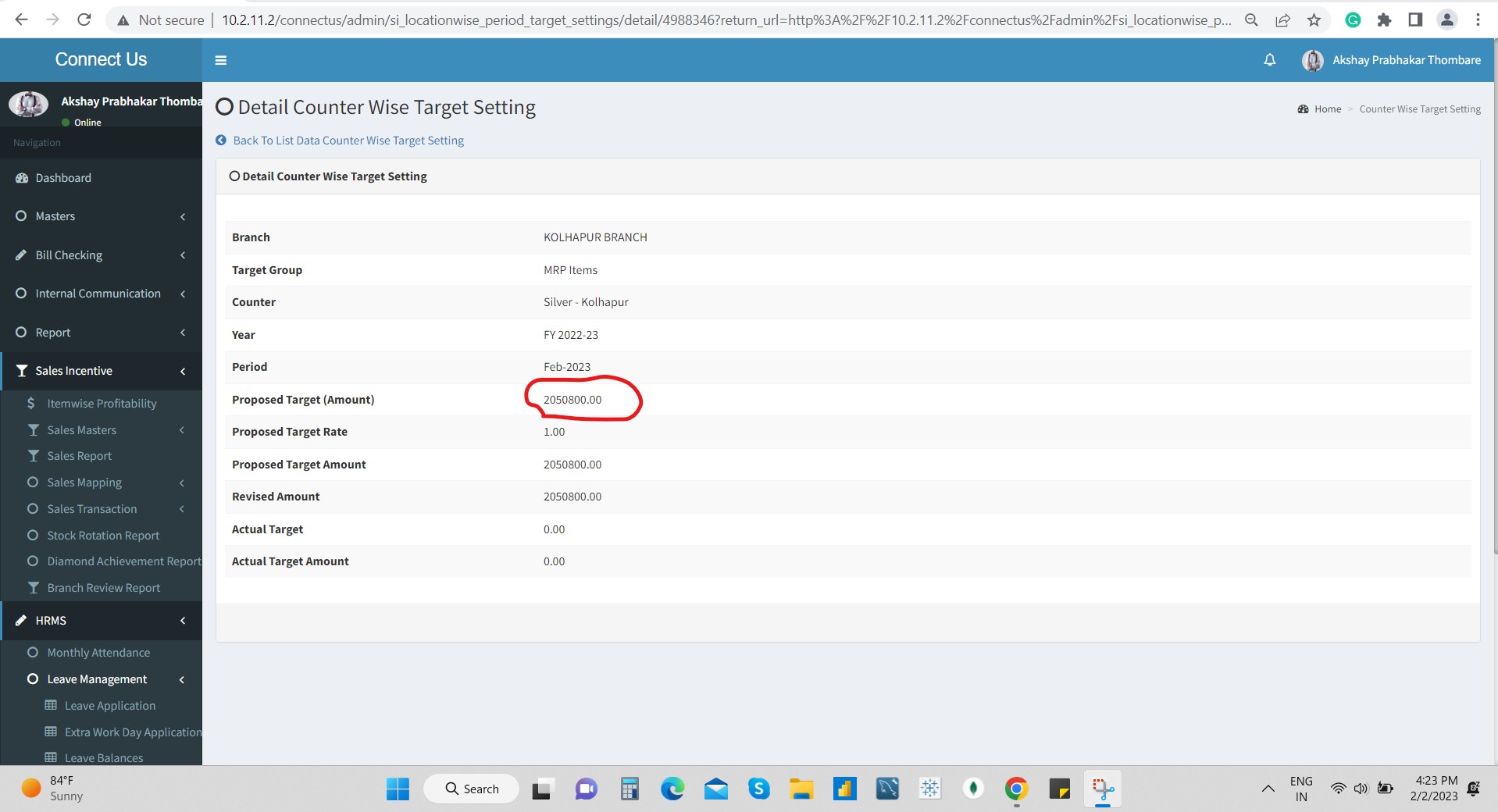The height and width of the screenshot is (812, 1498).
Task: Click sidebar user avatar image
Action: coord(29,103)
